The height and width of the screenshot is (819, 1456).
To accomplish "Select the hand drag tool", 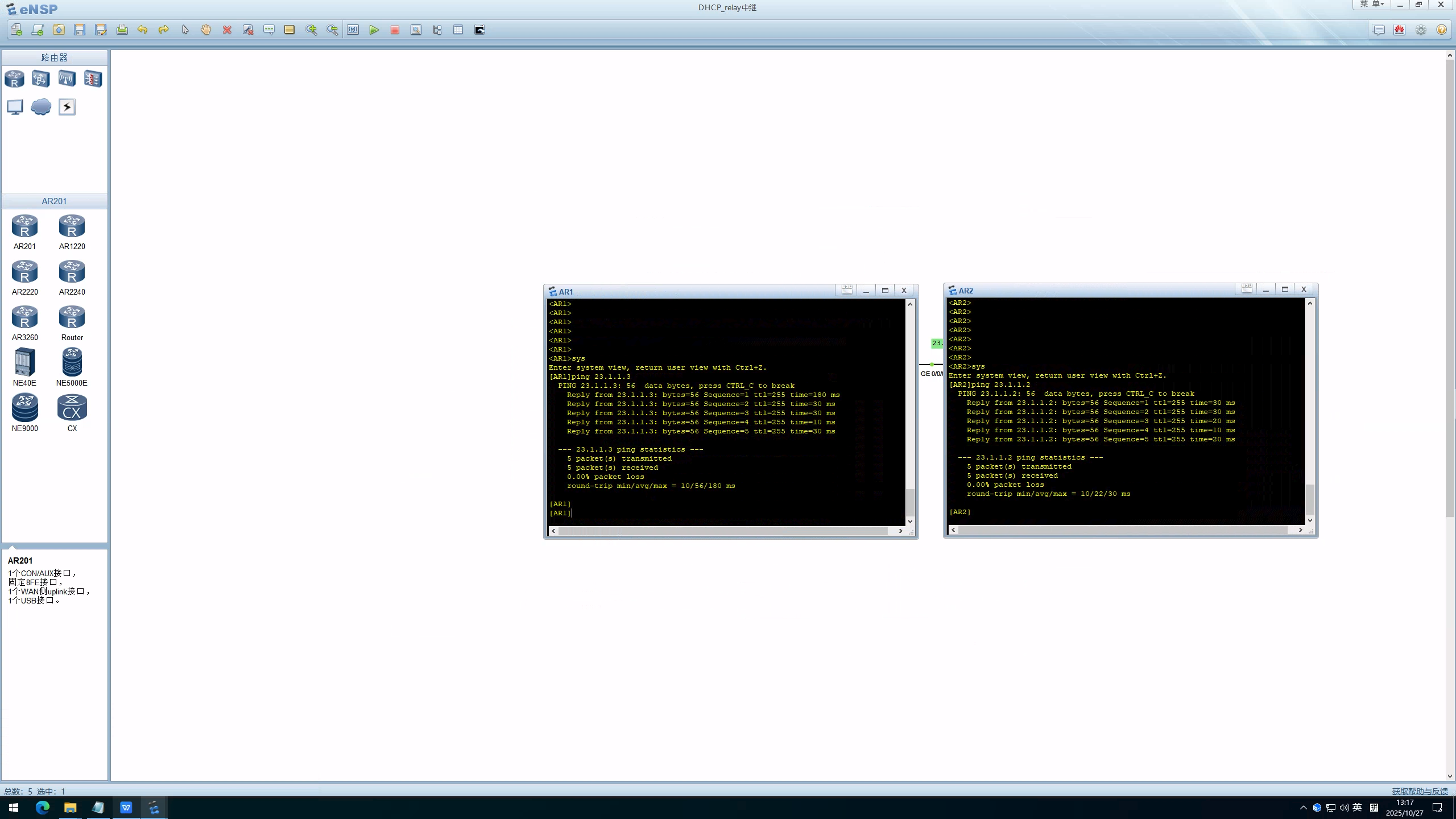I will [206, 30].
